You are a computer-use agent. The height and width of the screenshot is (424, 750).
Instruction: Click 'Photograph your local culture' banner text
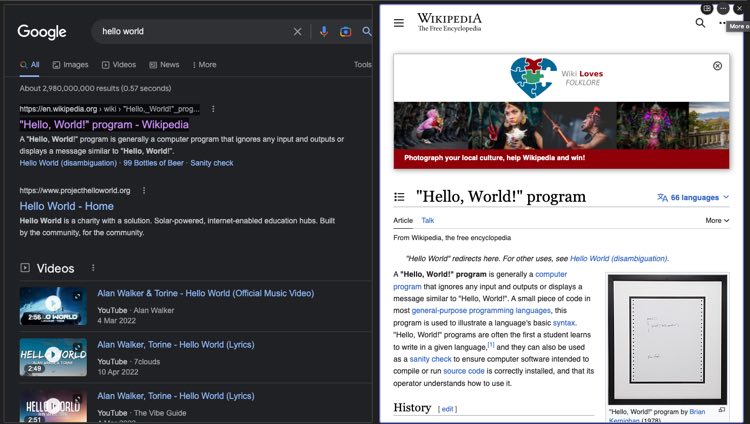pos(494,158)
